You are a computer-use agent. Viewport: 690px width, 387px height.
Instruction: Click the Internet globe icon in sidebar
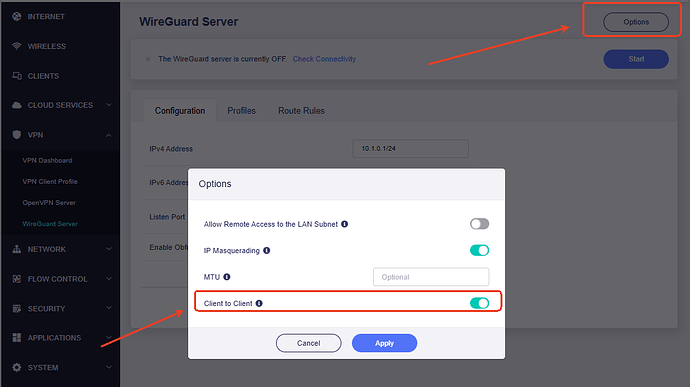click(x=17, y=17)
